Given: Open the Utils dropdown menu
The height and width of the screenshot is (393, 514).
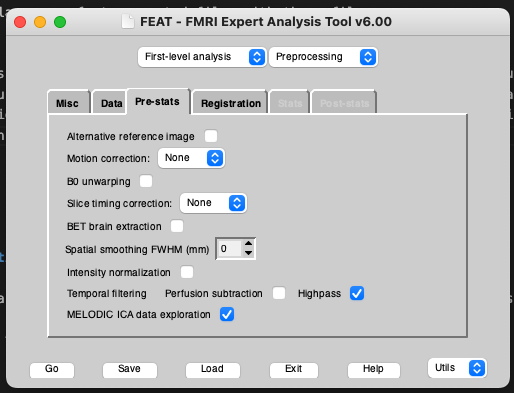Looking at the screenshot, I should (457, 368).
